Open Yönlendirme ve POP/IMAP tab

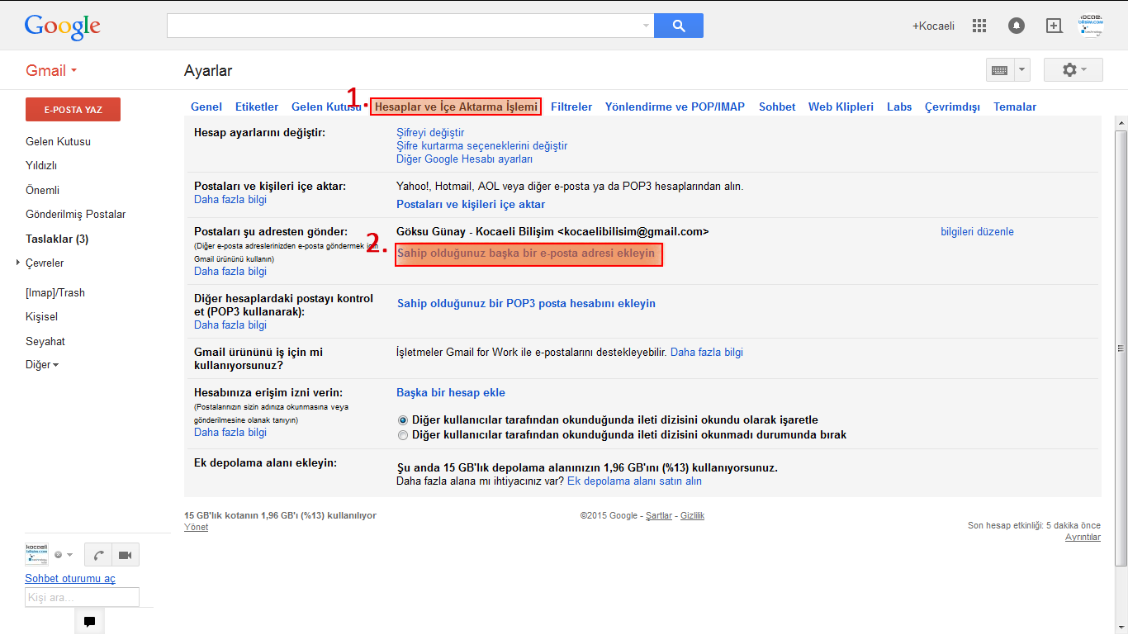pyautogui.click(x=675, y=107)
